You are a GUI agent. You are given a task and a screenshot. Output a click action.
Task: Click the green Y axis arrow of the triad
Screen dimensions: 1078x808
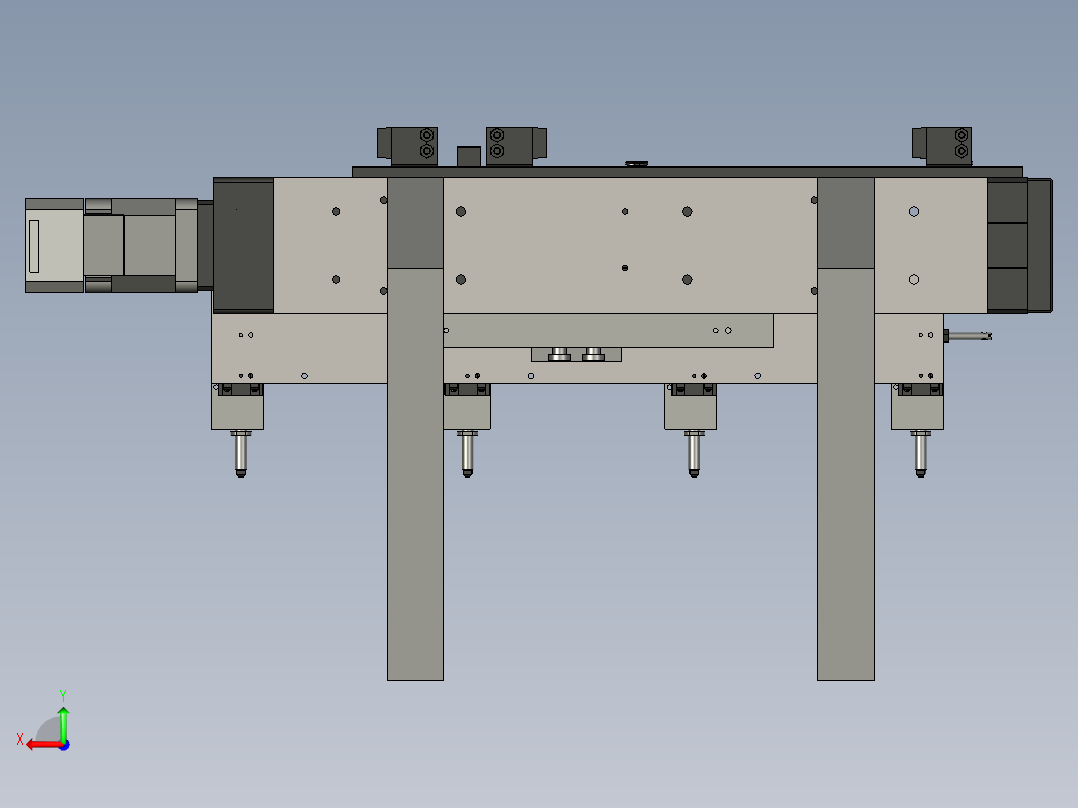point(63,723)
